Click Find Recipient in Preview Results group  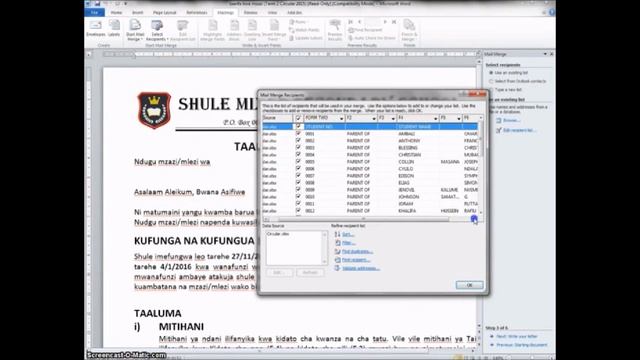[x=365, y=30]
